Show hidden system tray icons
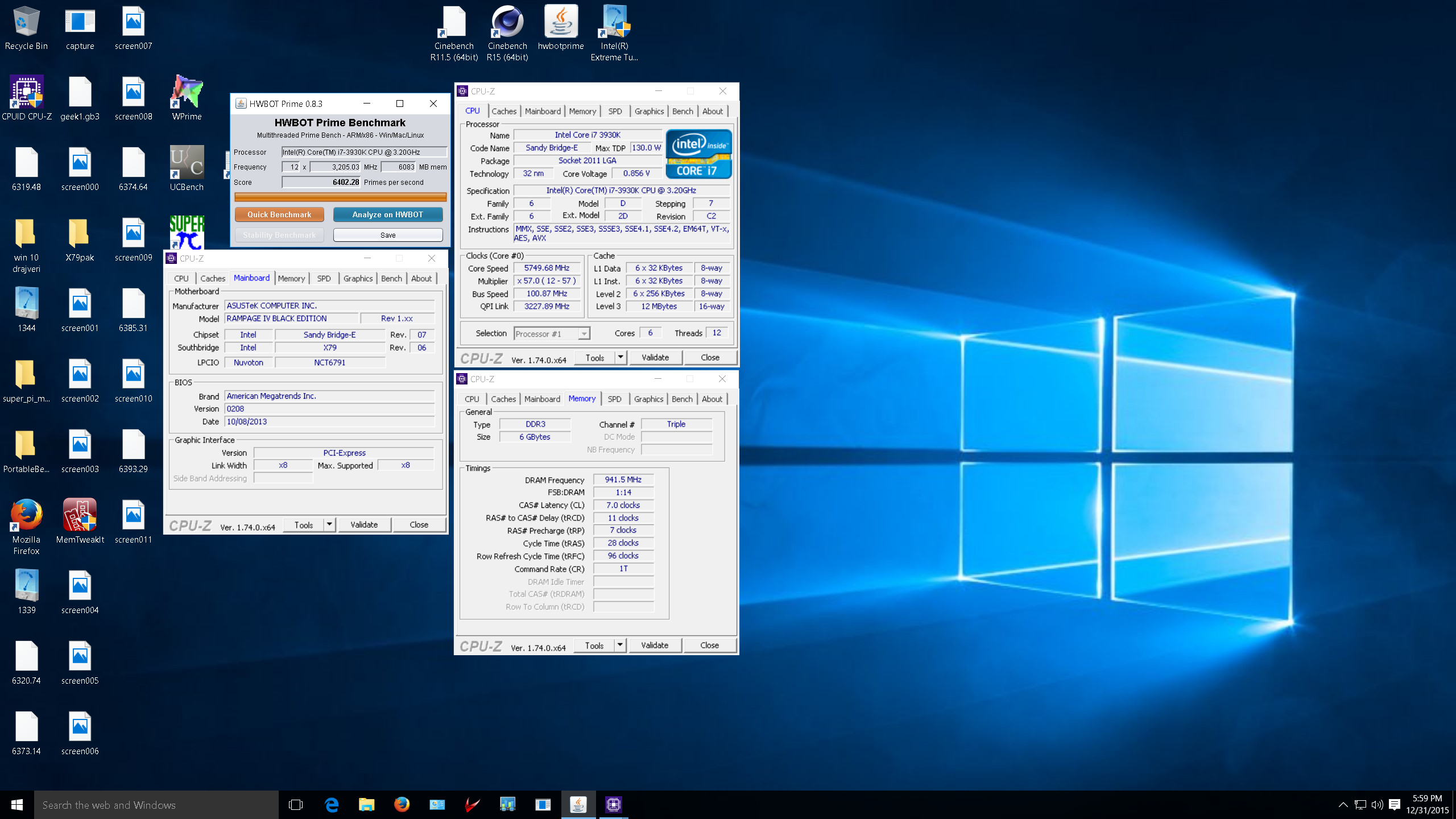The width and height of the screenshot is (1456, 819). 1343,805
